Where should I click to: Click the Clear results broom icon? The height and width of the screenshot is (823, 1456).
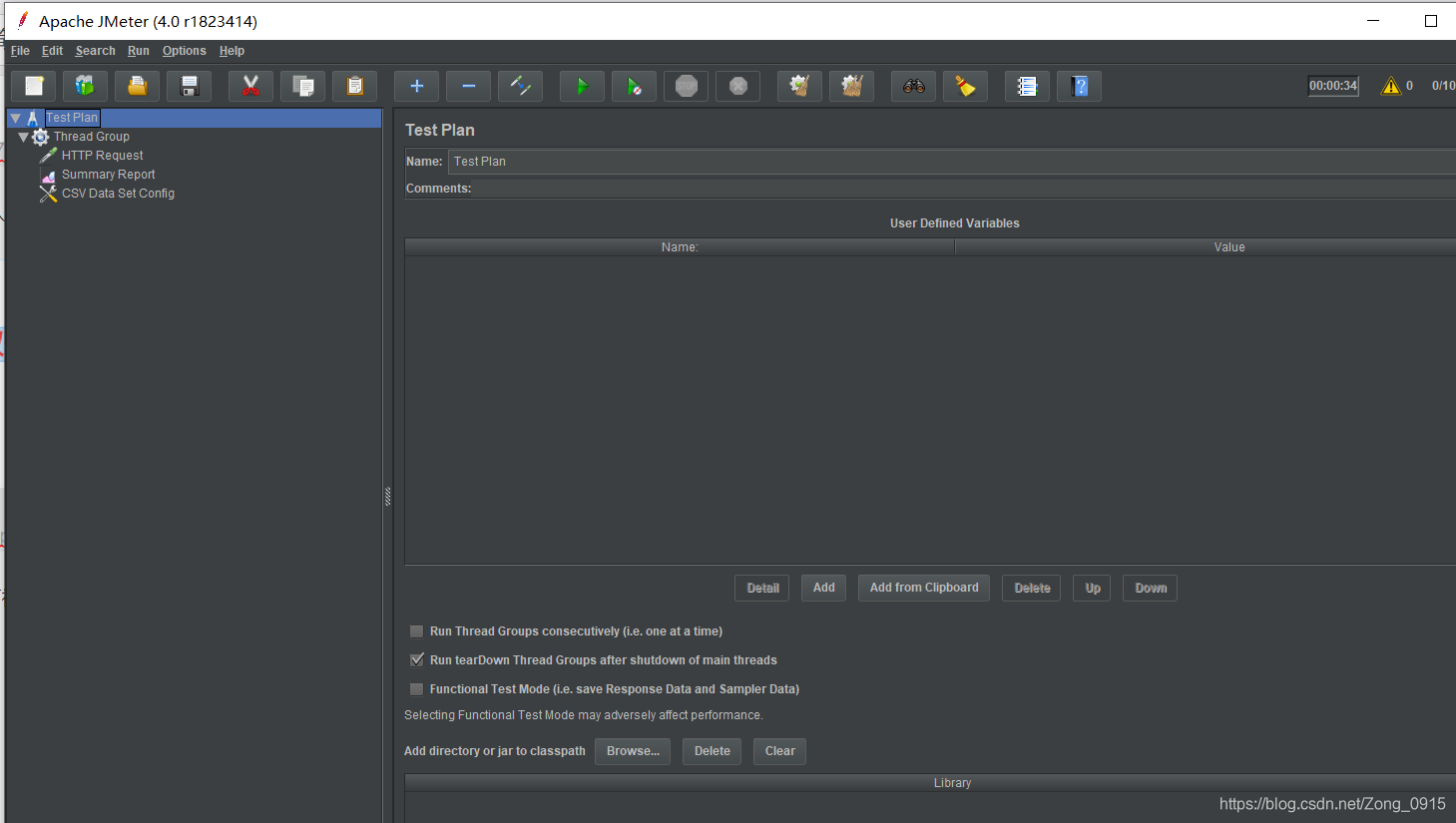pos(799,86)
